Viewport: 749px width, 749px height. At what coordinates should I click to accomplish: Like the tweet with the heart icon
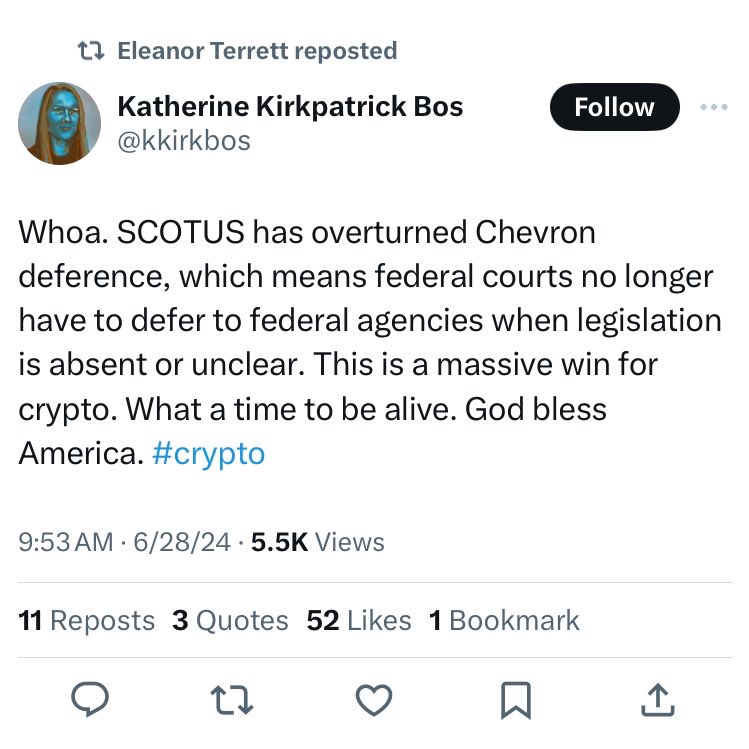374,699
